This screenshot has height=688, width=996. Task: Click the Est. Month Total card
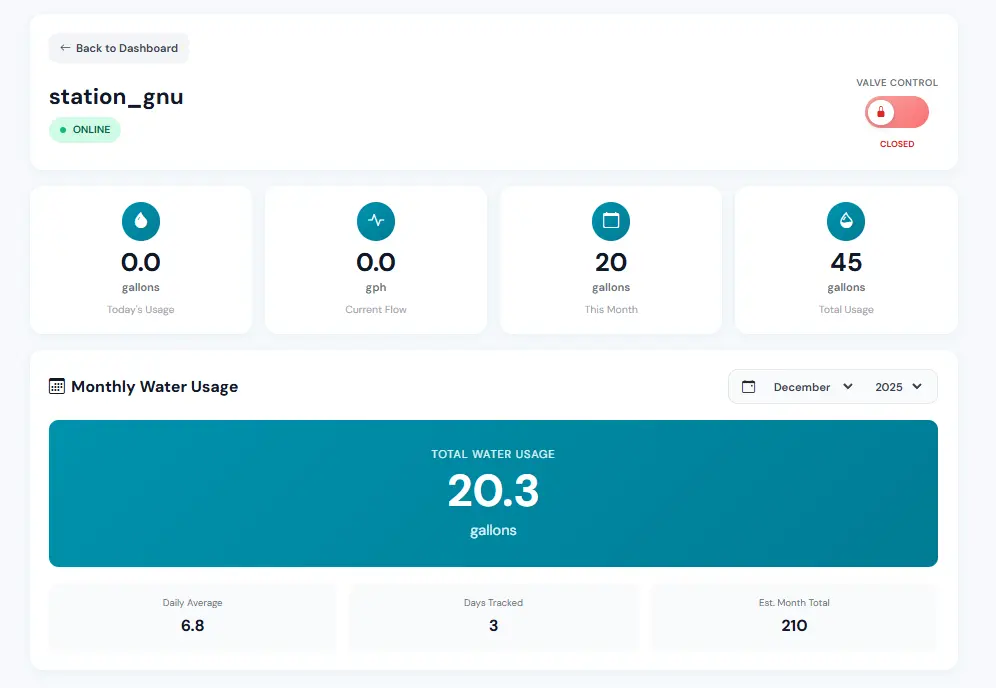[x=793, y=615]
